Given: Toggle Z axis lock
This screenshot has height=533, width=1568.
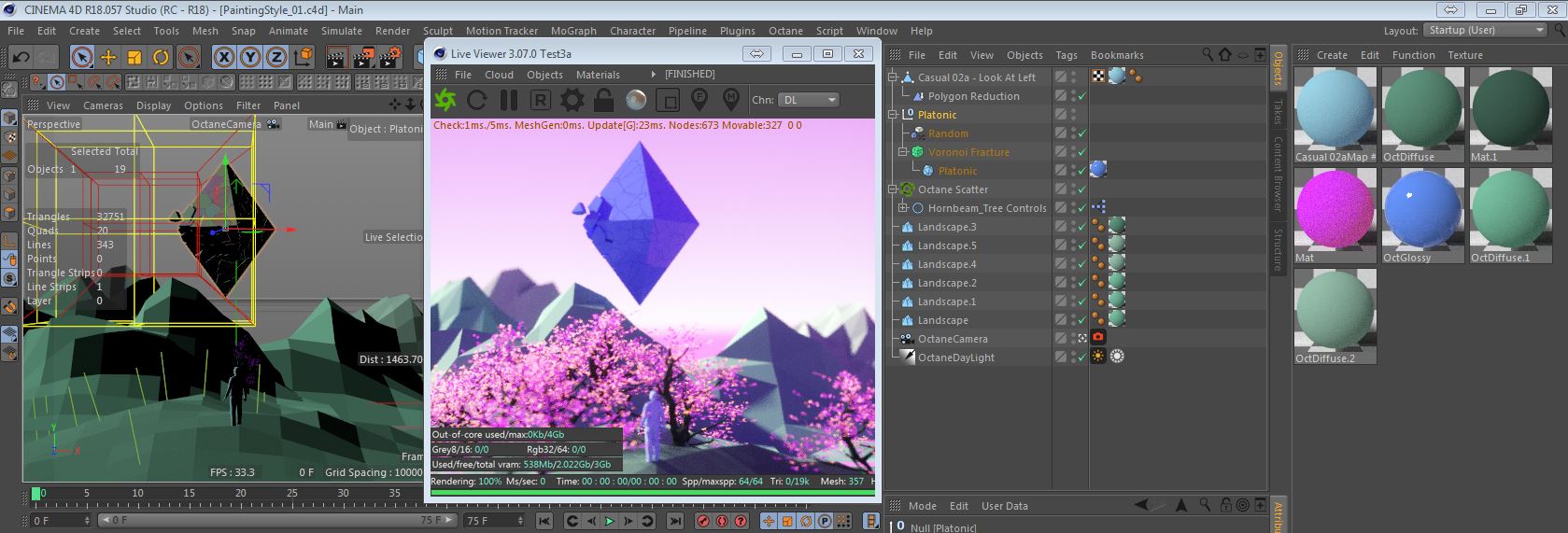Looking at the screenshot, I should tap(276, 57).
